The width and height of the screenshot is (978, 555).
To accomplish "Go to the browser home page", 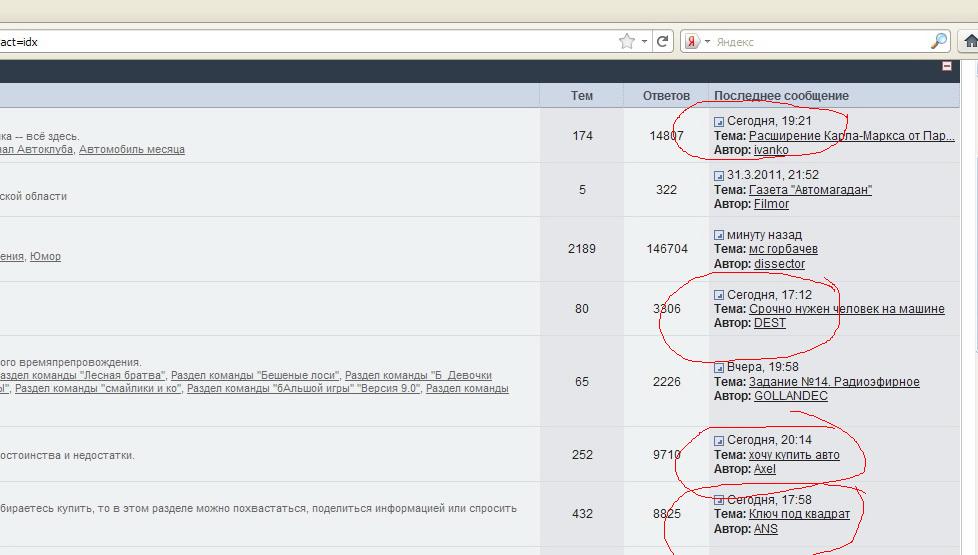I will (969, 41).
